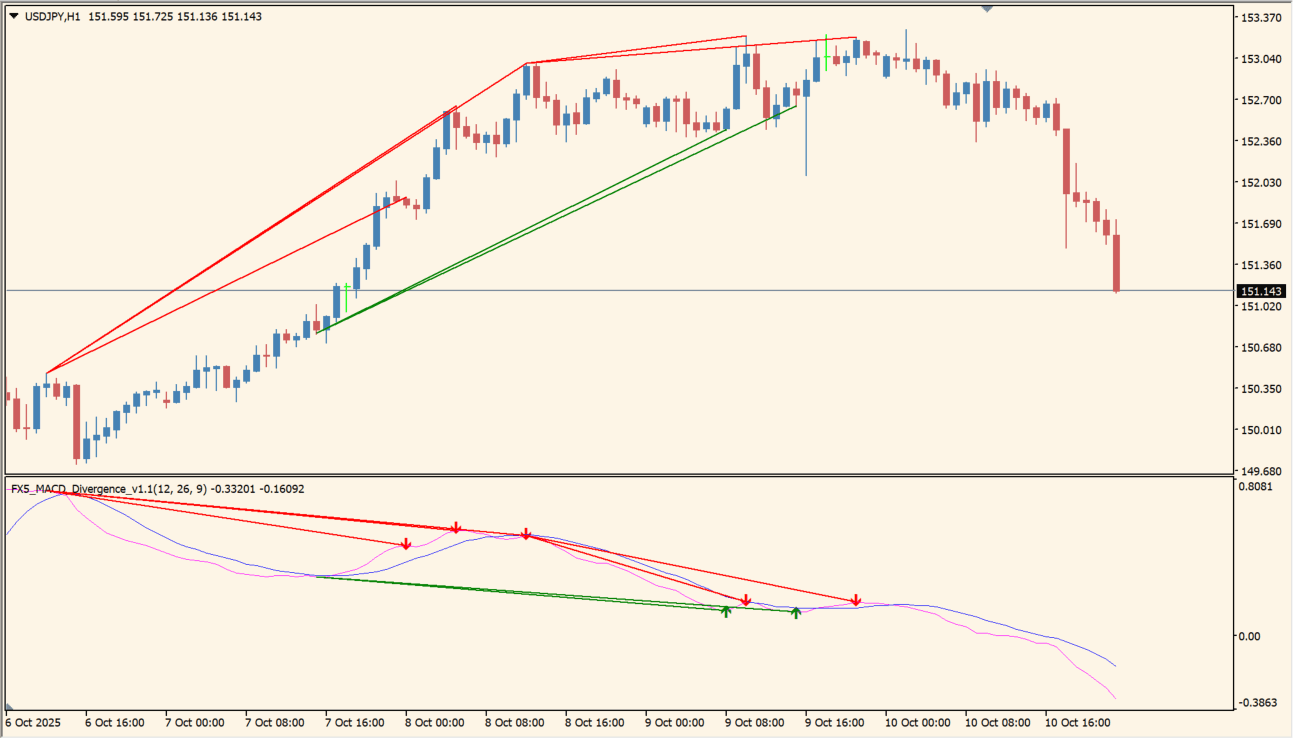Click the right green up arrow in MACD panel
Screen dimensions: 1294x739
click(796, 612)
